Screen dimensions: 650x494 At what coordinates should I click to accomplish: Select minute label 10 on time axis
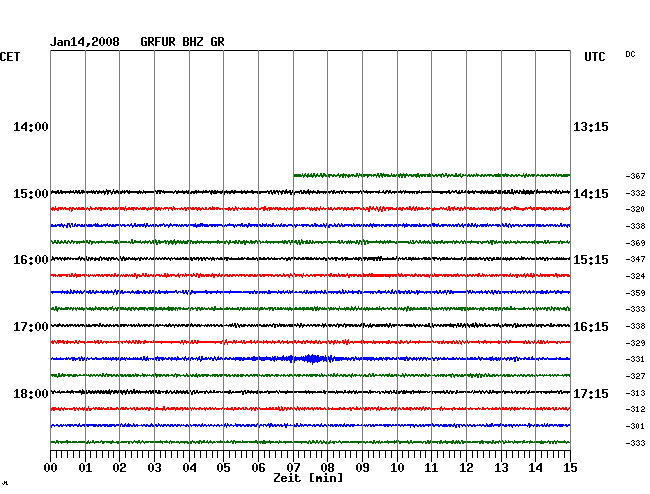[x=397, y=468]
